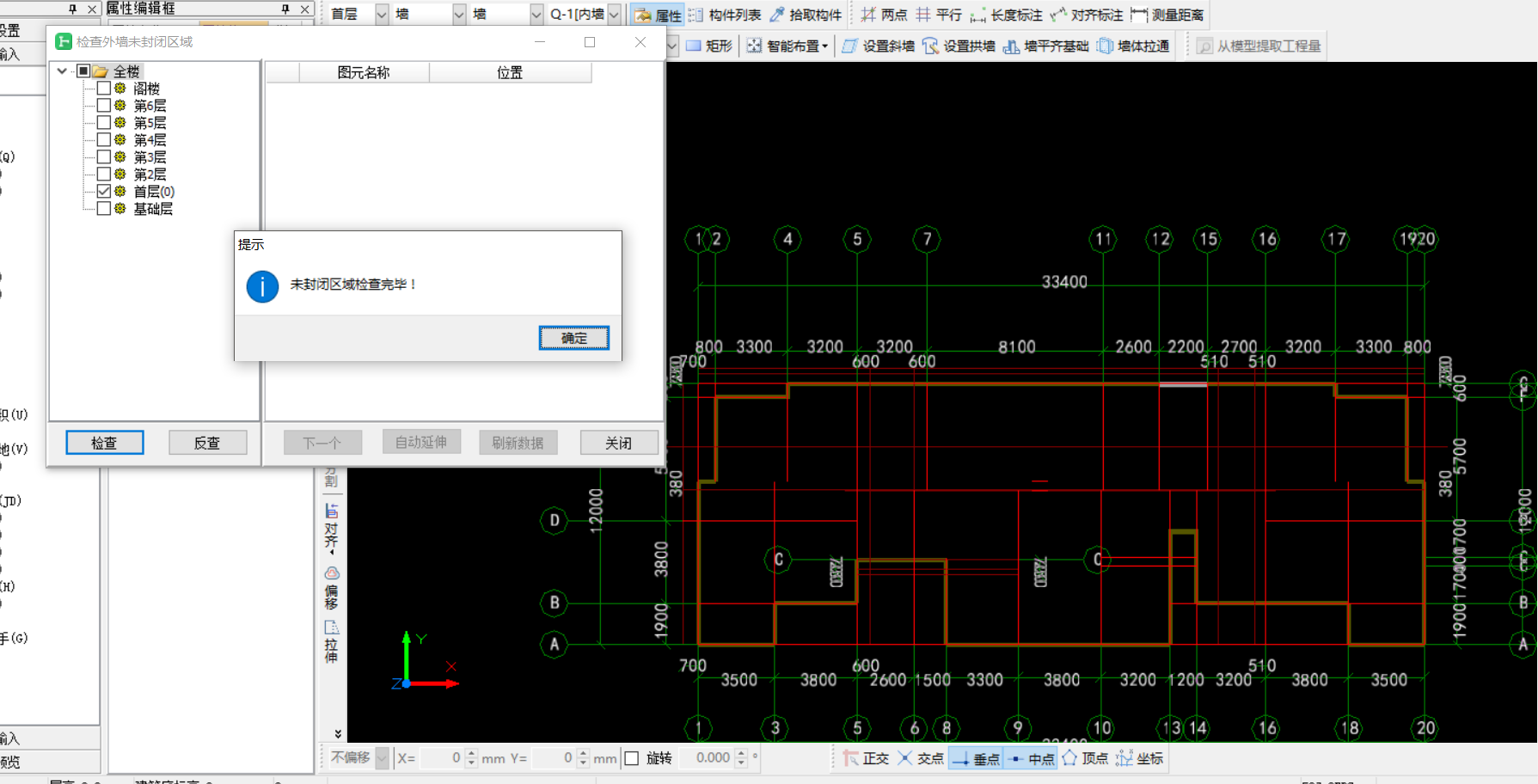Toggle 坐标 coordinate snap
The height and width of the screenshot is (784, 1538).
[1140, 758]
